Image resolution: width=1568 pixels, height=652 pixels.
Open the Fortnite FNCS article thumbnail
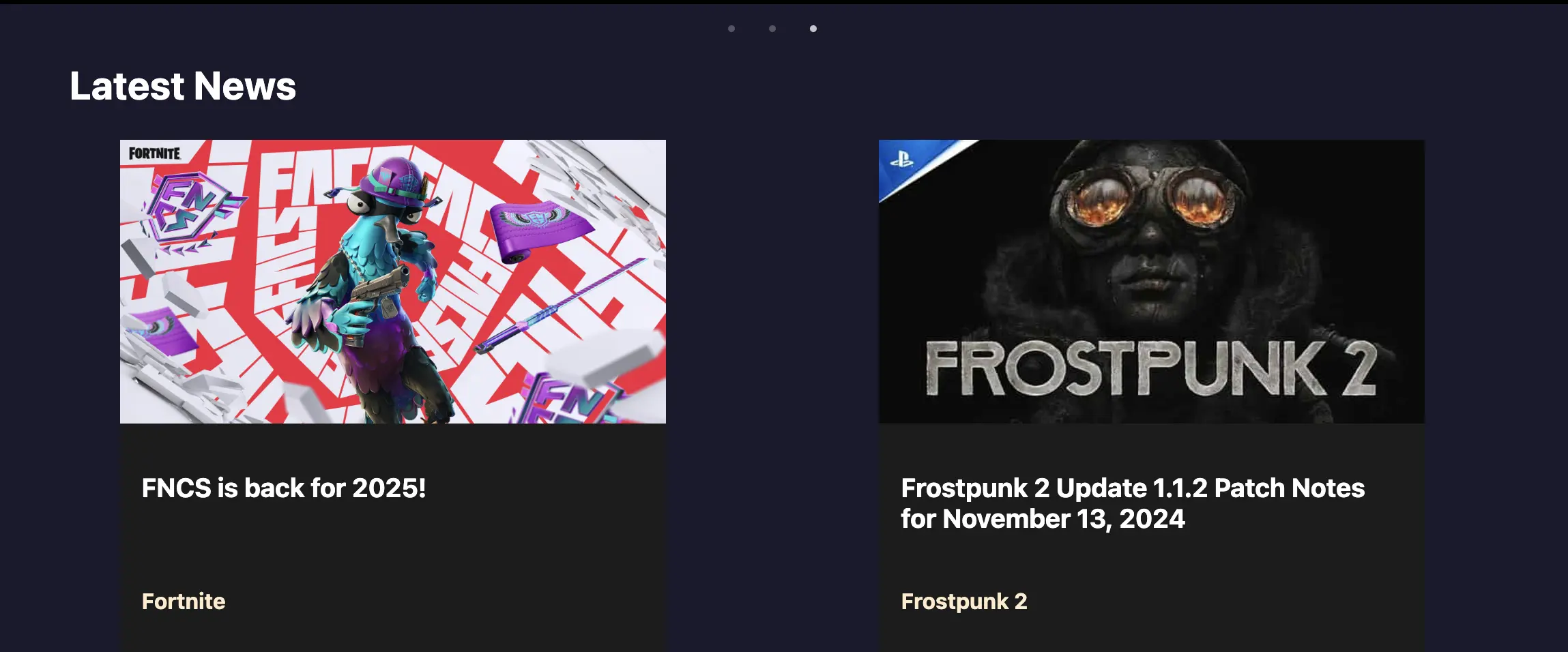(393, 282)
